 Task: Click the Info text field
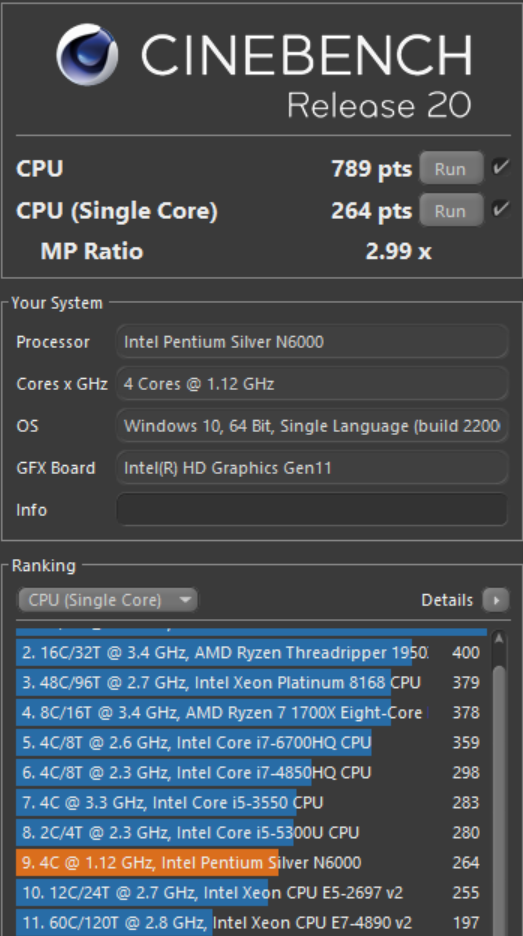[312, 510]
